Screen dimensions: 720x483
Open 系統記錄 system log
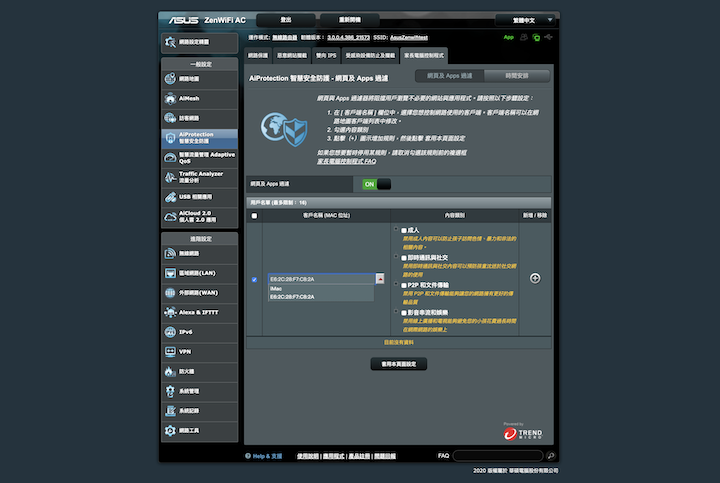point(199,411)
